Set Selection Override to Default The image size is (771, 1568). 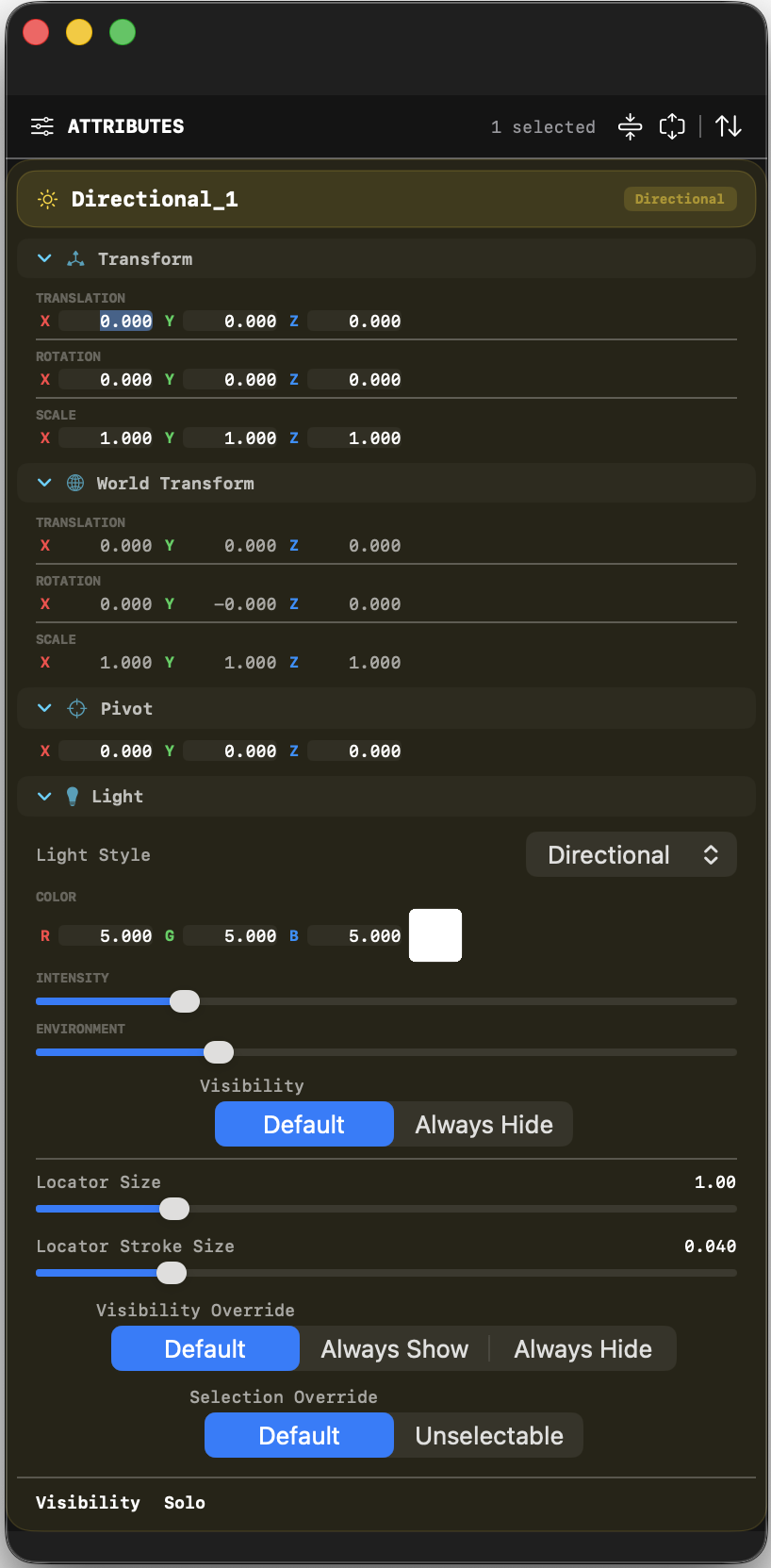[x=300, y=1435]
